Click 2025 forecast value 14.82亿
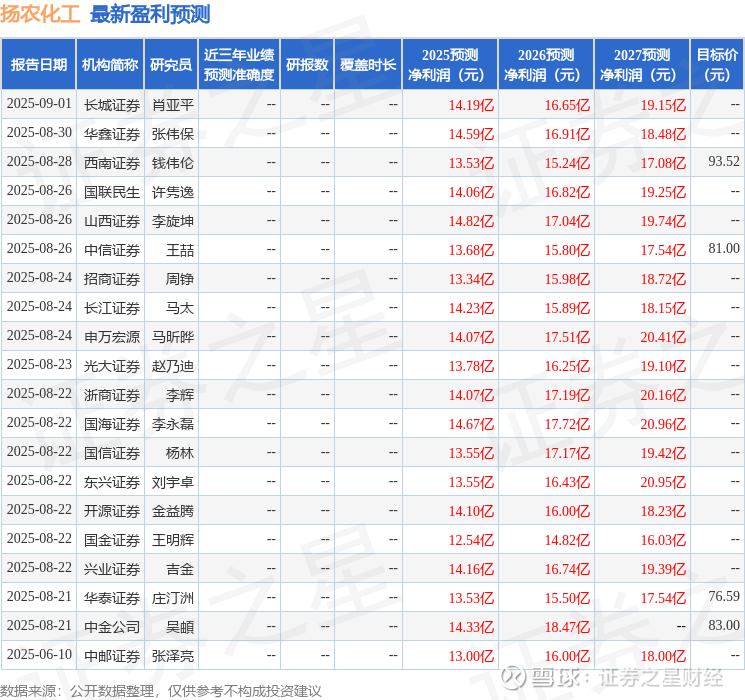 [471, 221]
